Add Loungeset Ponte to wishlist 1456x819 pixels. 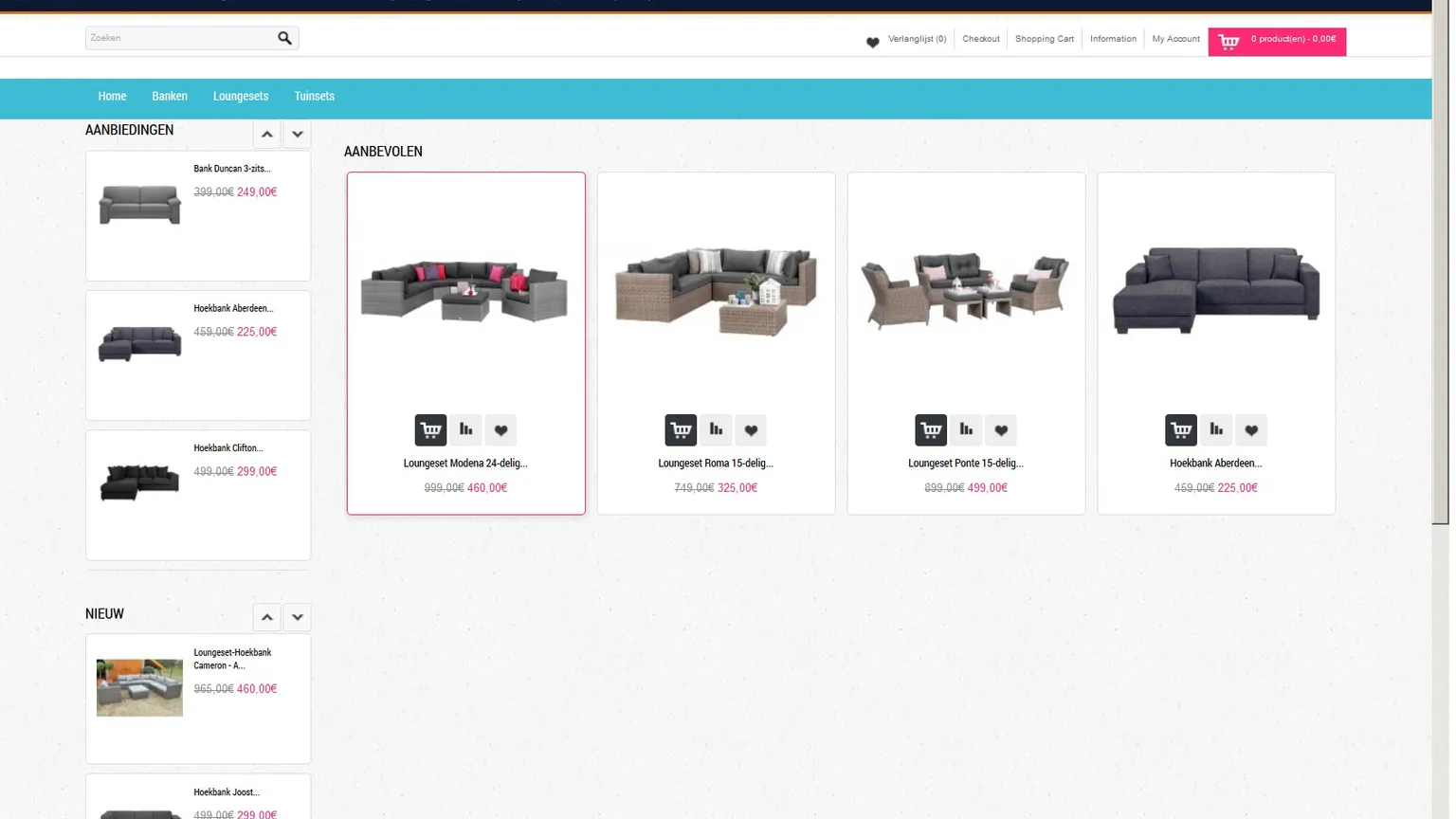[x=1001, y=430]
